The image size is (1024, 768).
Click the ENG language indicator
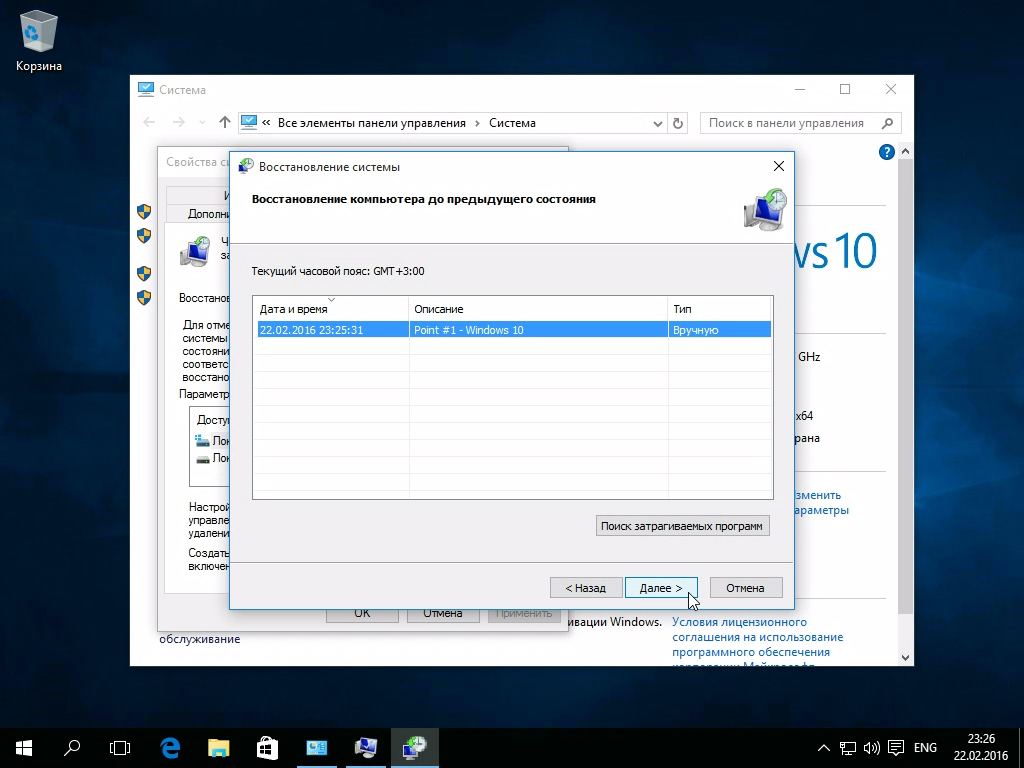(x=925, y=748)
